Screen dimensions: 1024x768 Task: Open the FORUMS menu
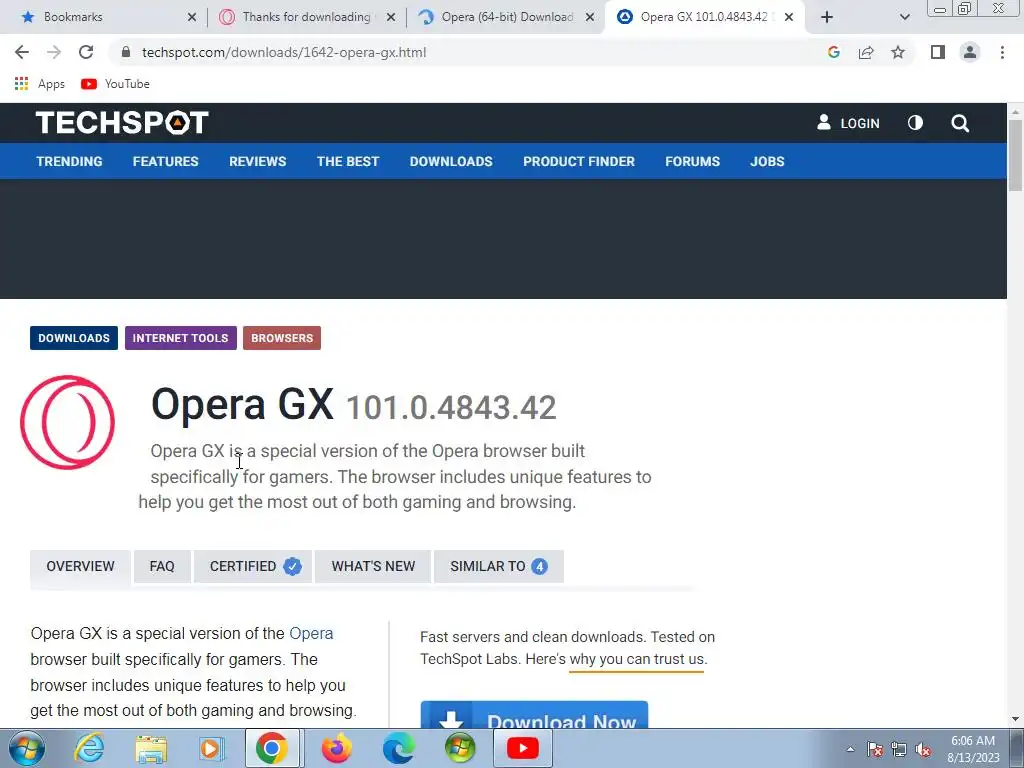tap(692, 161)
